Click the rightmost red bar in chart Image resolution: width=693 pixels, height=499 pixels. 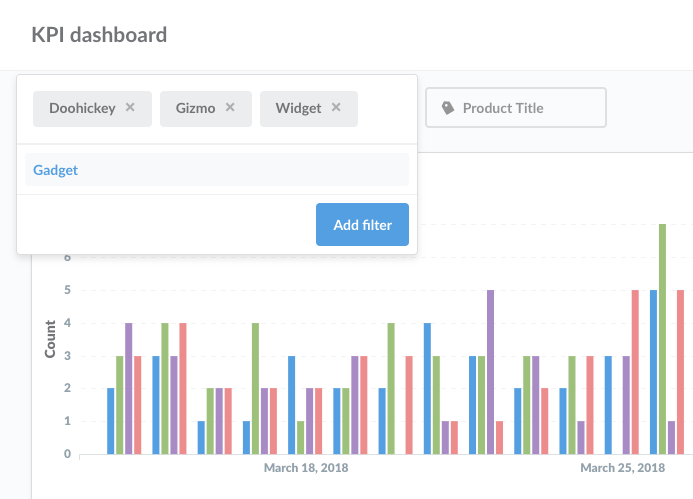(x=680, y=371)
